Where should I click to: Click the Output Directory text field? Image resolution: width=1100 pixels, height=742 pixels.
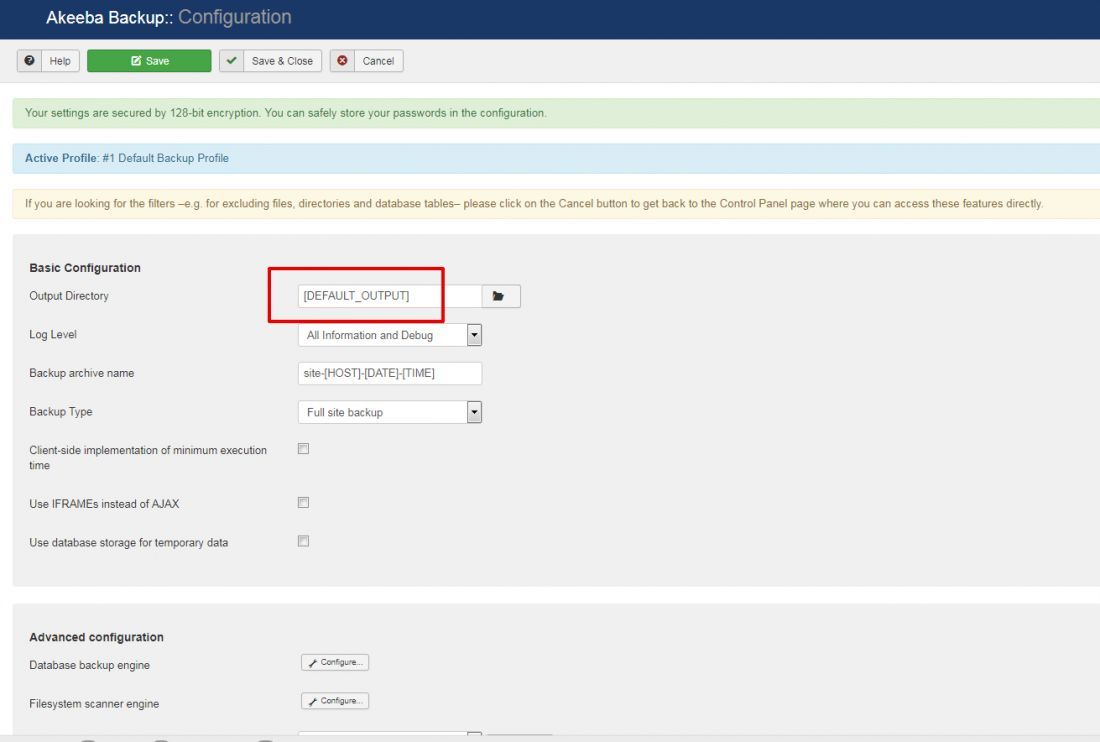point(389,296)
